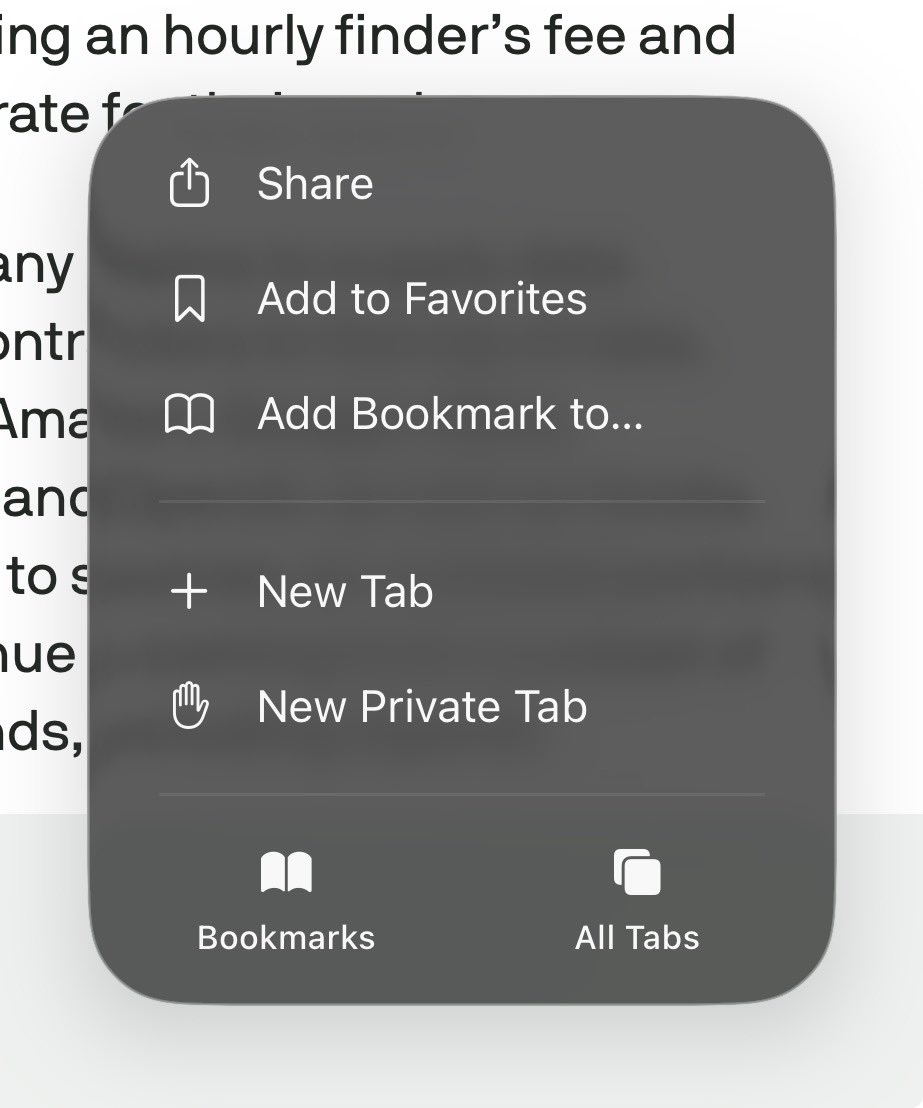Viewport: 923px width, 1108px height.
Task: Click the All Tabs stacked squares icon
Action: point(637,872)
